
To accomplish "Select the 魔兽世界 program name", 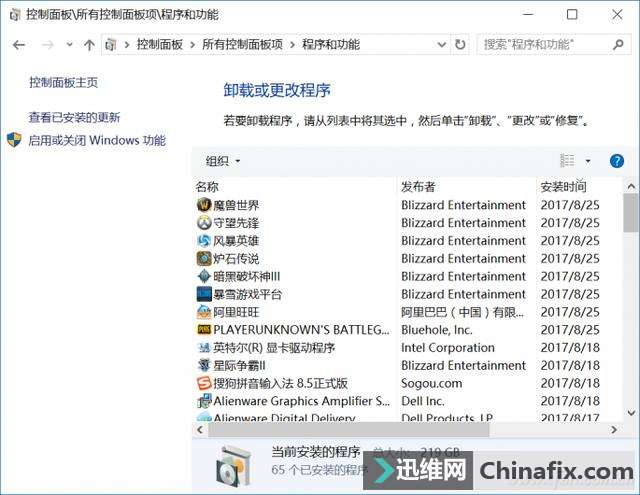I will click(236, 205).
